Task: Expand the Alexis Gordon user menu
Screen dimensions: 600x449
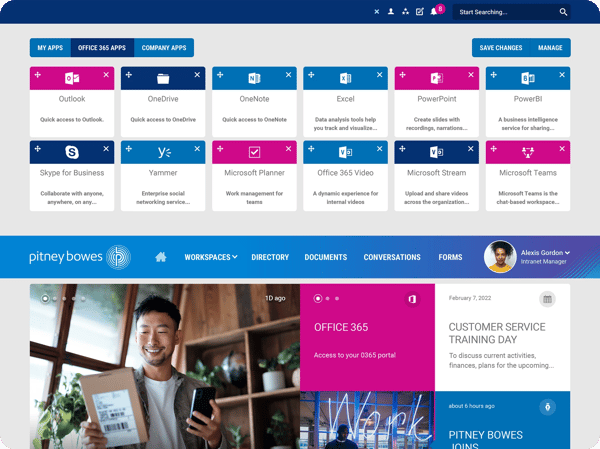Action: click(545, 253)
